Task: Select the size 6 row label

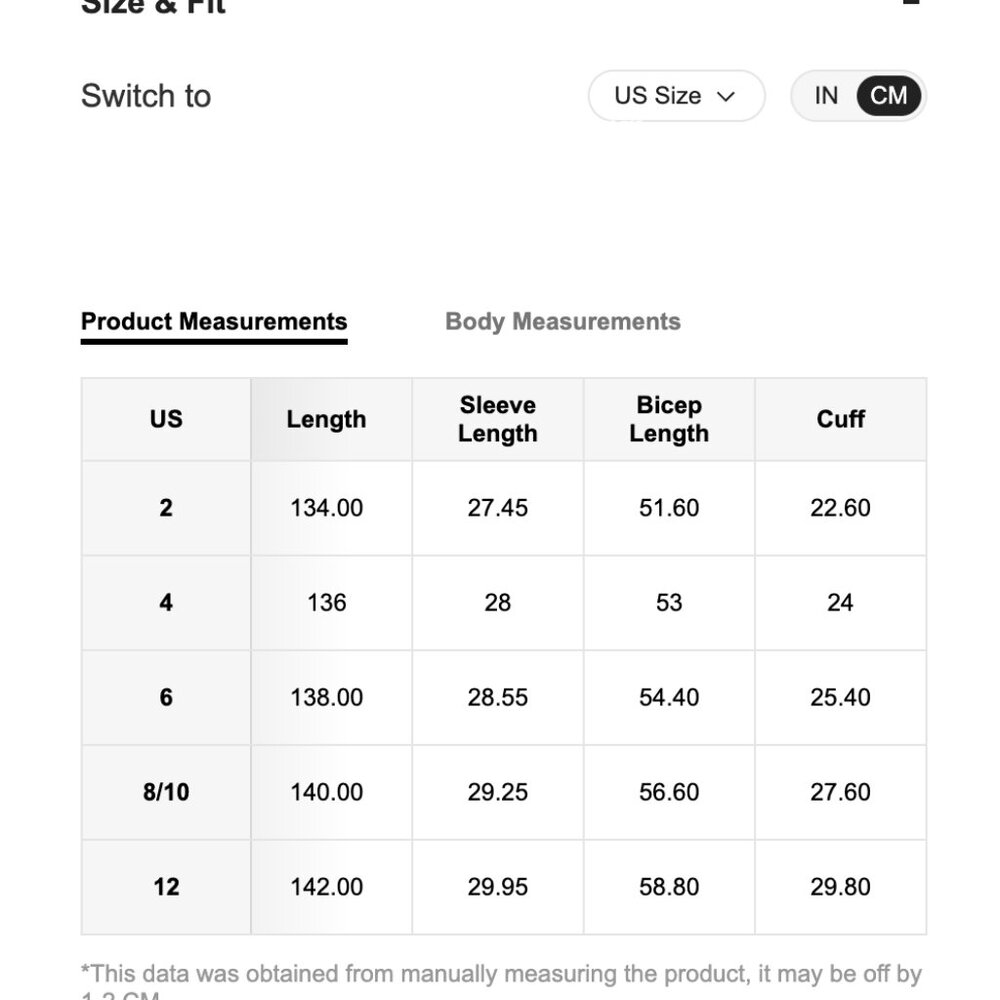Action: [x=166, y=697]
